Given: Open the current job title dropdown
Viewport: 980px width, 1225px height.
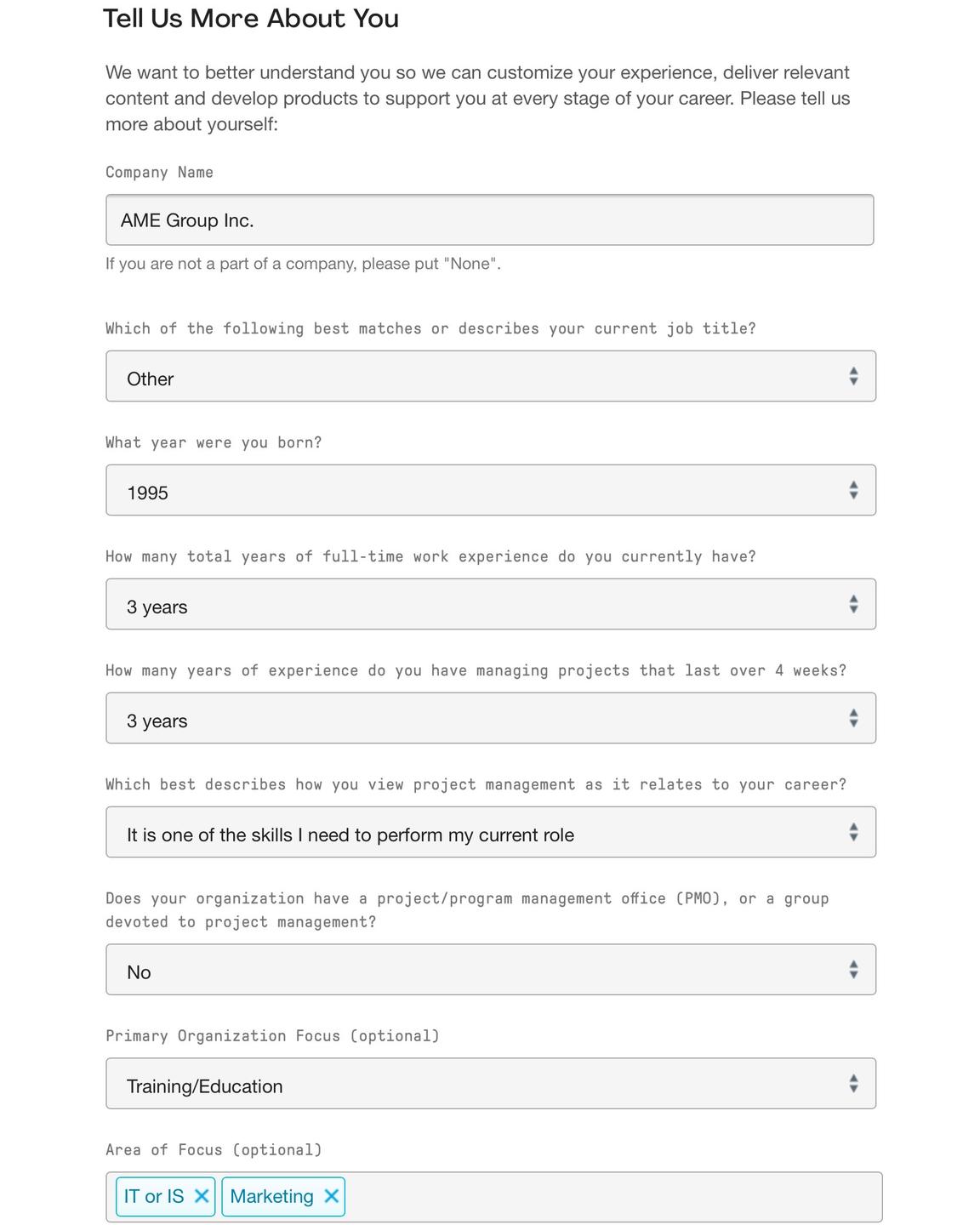Looking at the screenshot, I should click(x=476, y=376).
